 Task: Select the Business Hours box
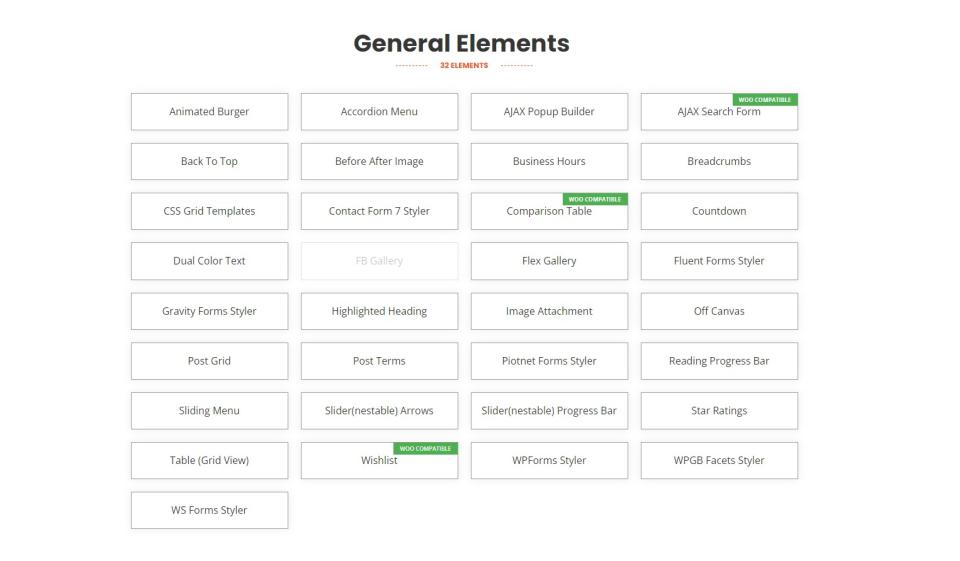(x=549, y=162)
